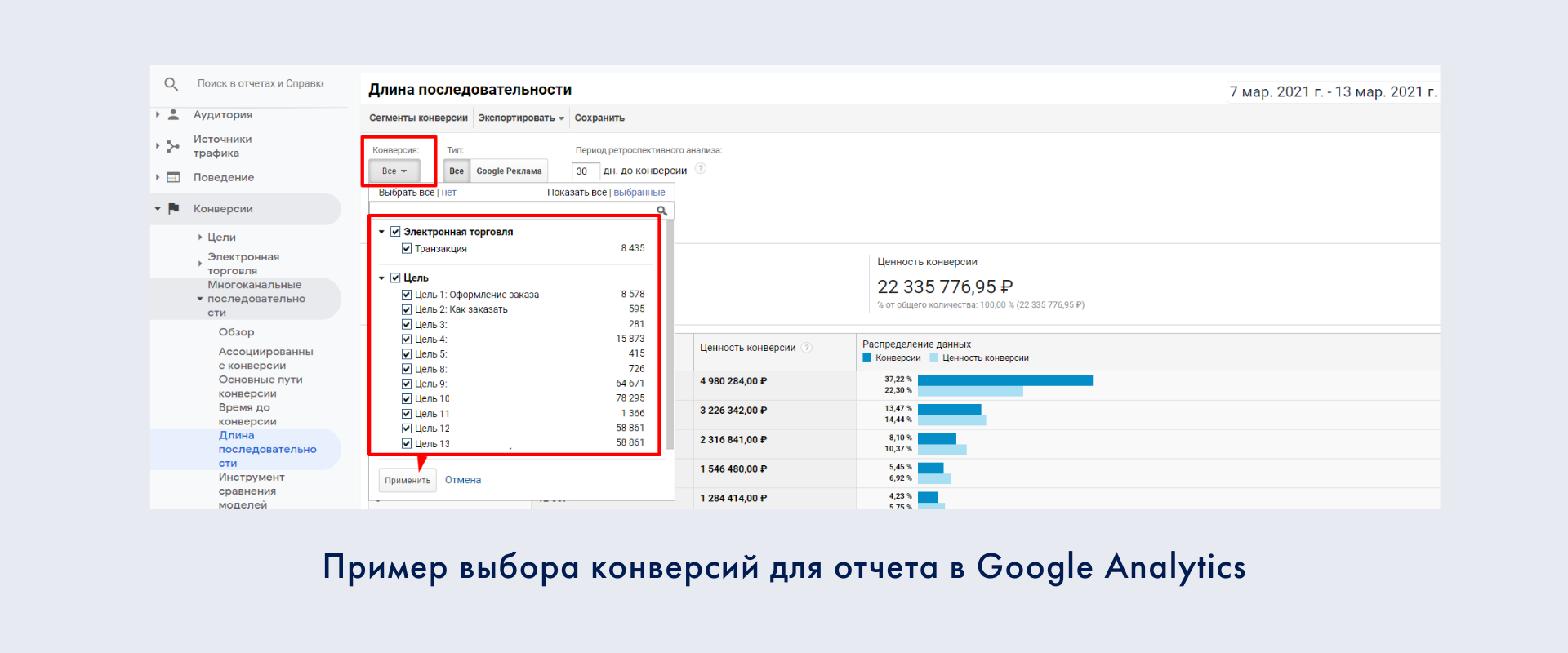
Task: Open Инструмент сравнения моделей
Action: coord(252,491)
